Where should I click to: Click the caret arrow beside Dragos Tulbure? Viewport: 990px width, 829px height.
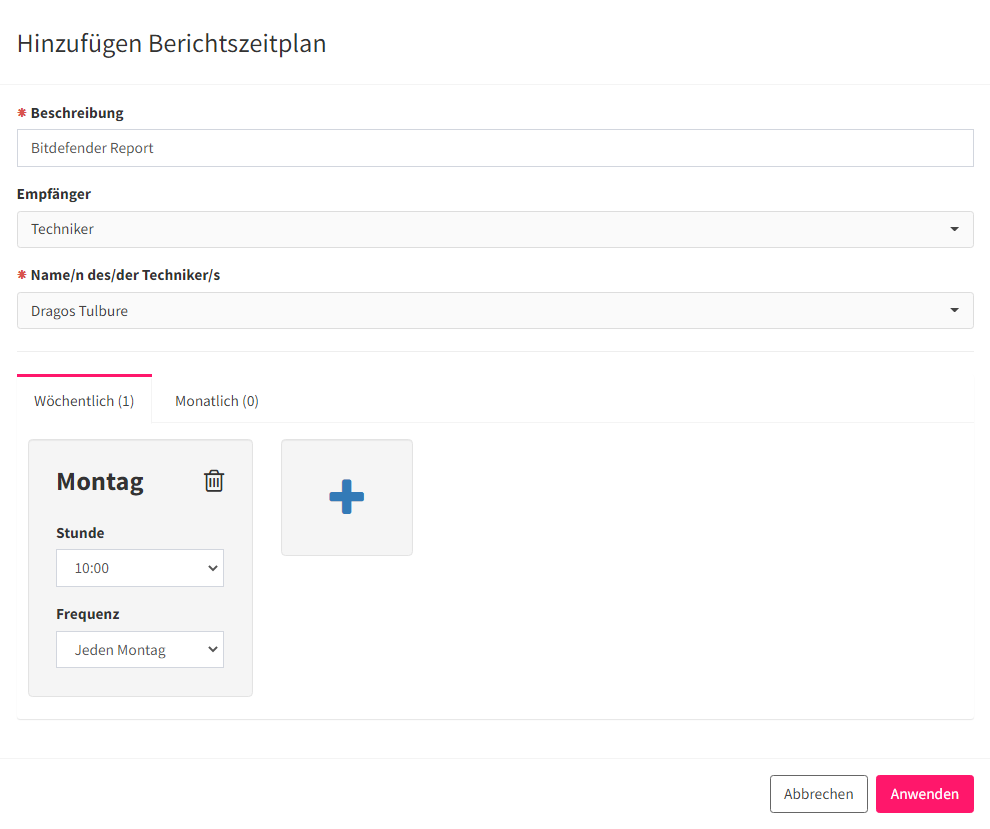coord(954,310)
